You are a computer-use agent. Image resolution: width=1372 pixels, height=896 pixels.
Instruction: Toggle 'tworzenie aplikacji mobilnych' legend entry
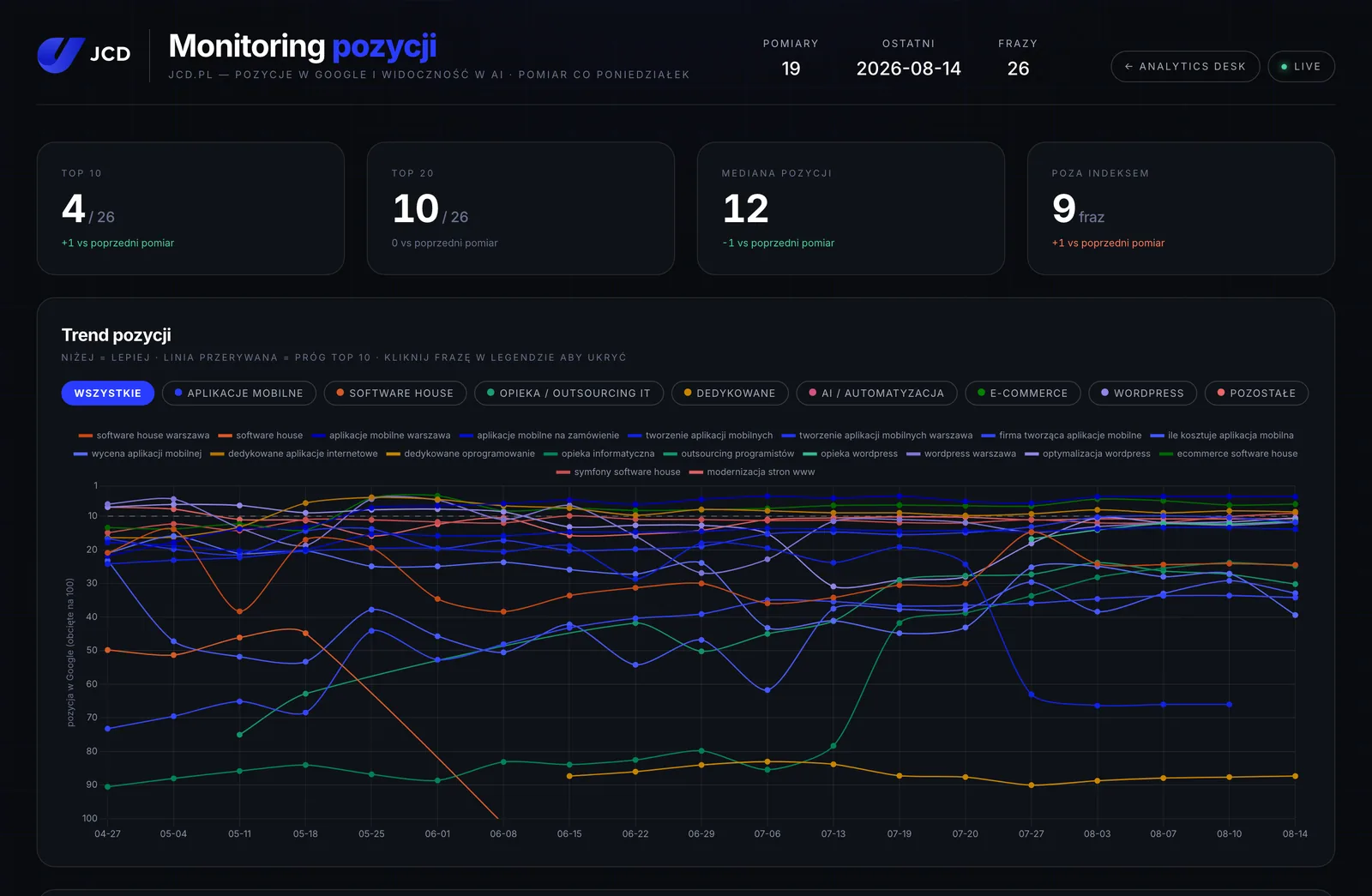[x=701, y=436]
